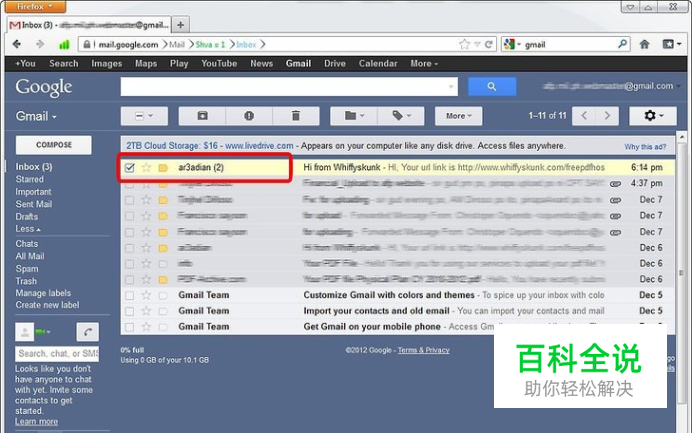Viewport: 692px width, 433px height.
Task: Click the Gmail search input field
Action: pyautogui.click(x=289, y=87)
